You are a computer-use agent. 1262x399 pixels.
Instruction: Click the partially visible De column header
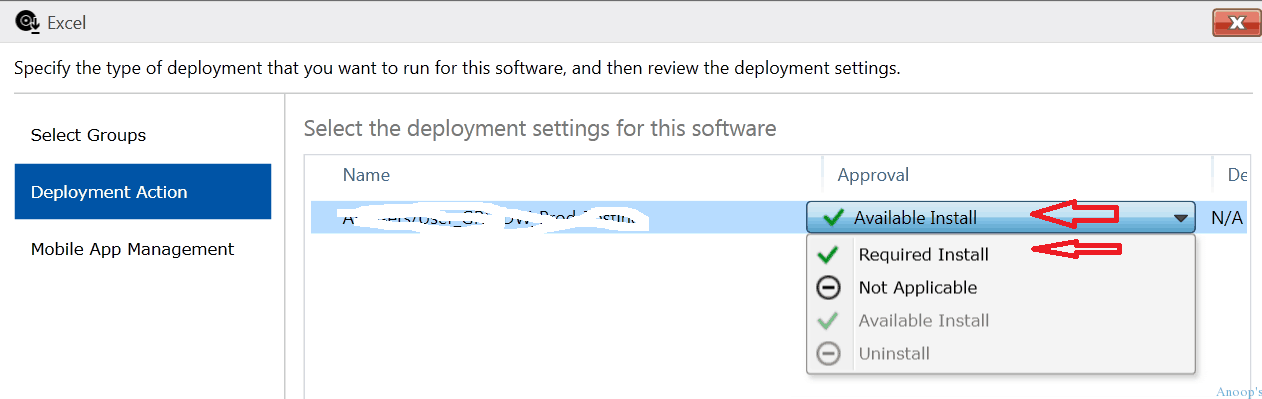1236,175
